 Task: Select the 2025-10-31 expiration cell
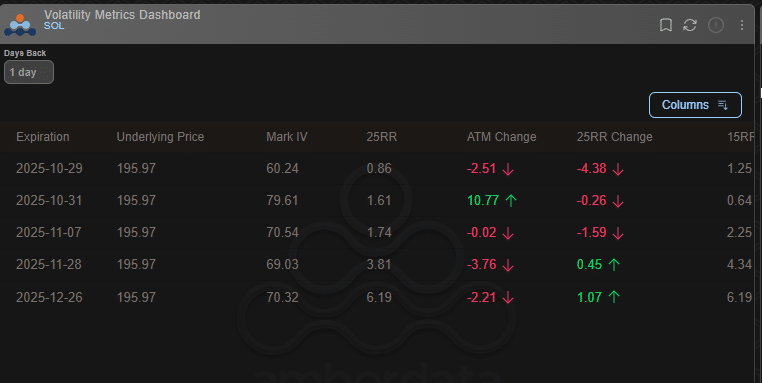49,200
